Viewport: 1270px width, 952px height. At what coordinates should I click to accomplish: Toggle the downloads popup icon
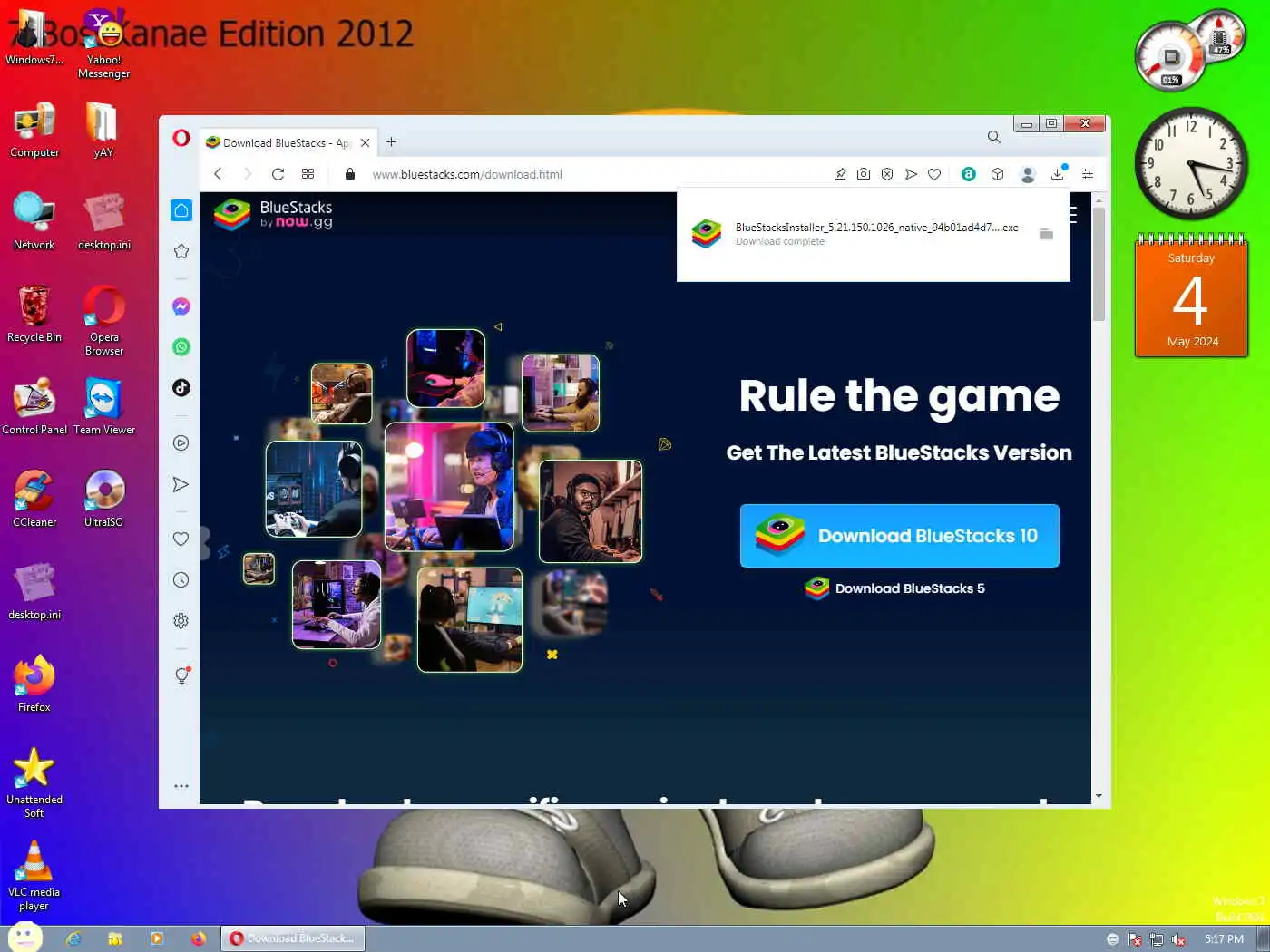[x=1058, y=174]
